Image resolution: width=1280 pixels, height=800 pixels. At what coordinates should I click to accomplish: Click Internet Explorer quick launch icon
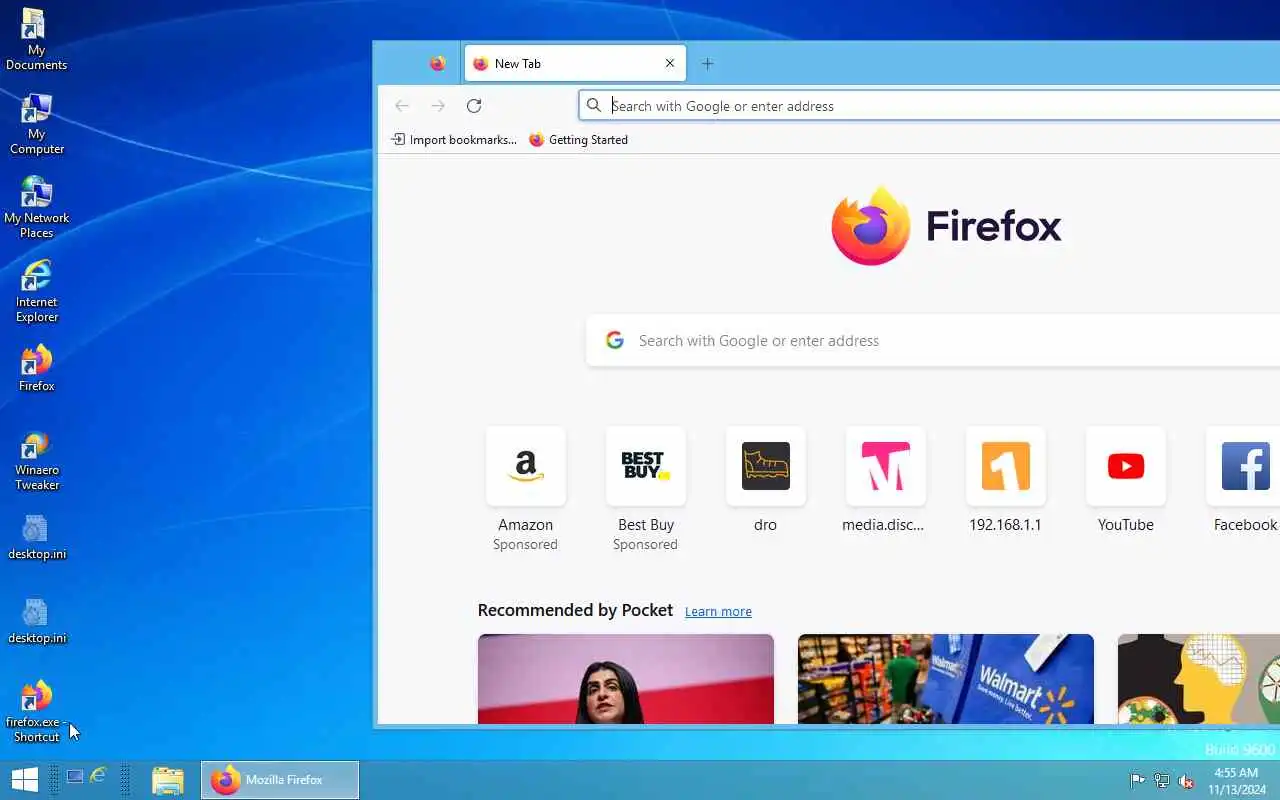(98, 776)
